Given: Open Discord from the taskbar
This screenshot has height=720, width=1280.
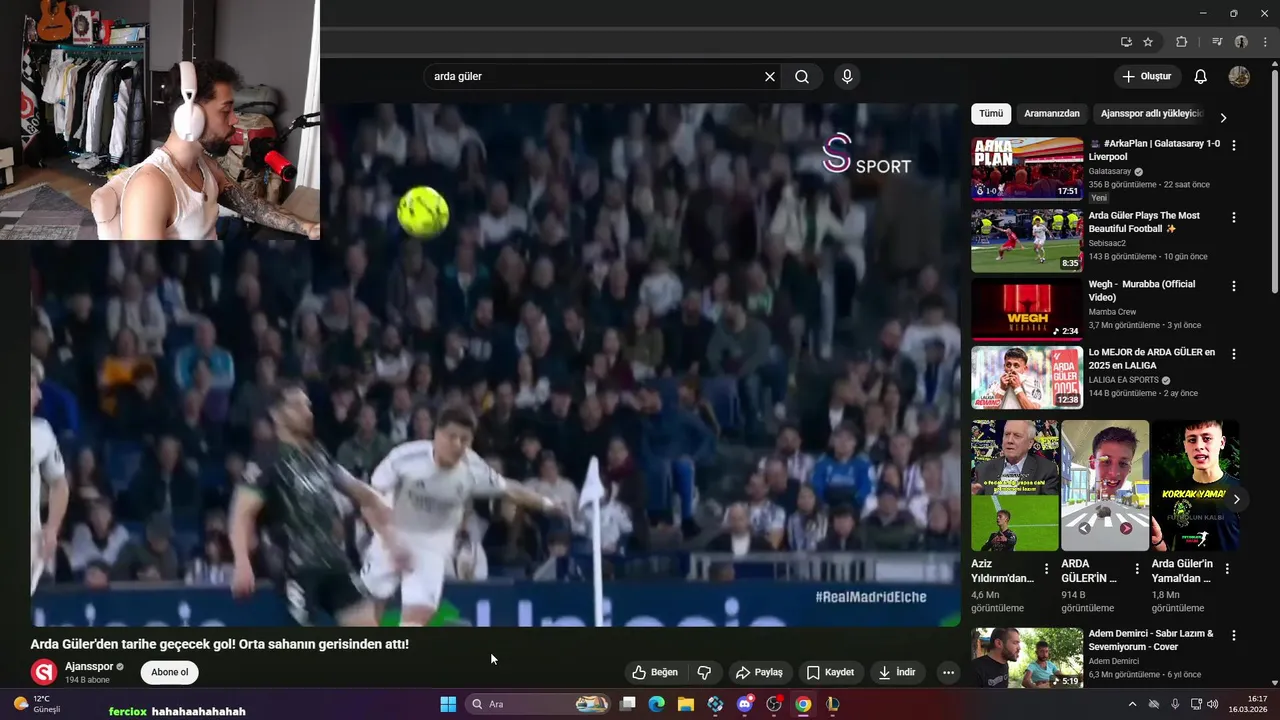Looking at the screenshot, I should click(x=744, y=704).
